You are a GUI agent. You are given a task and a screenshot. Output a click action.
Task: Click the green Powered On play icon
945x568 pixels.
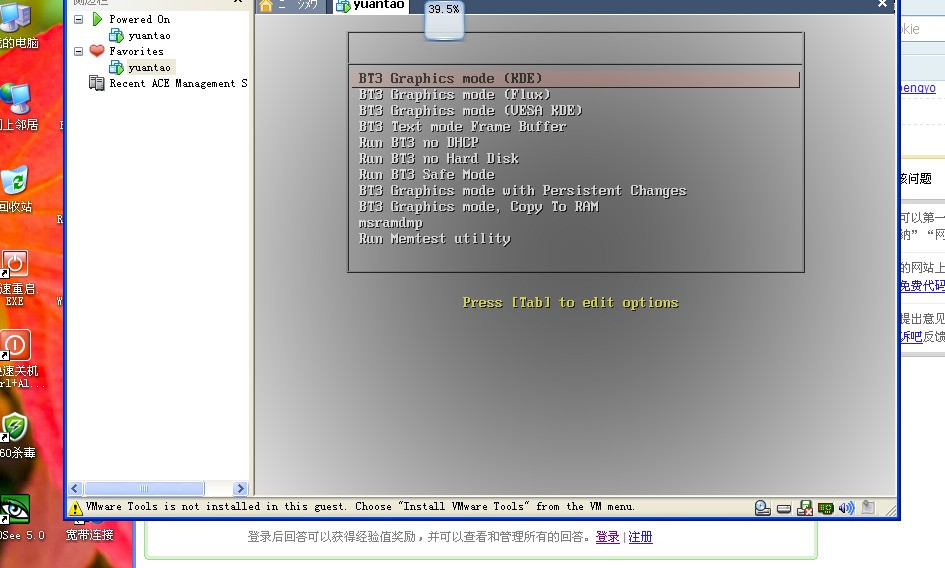(97, 19)
